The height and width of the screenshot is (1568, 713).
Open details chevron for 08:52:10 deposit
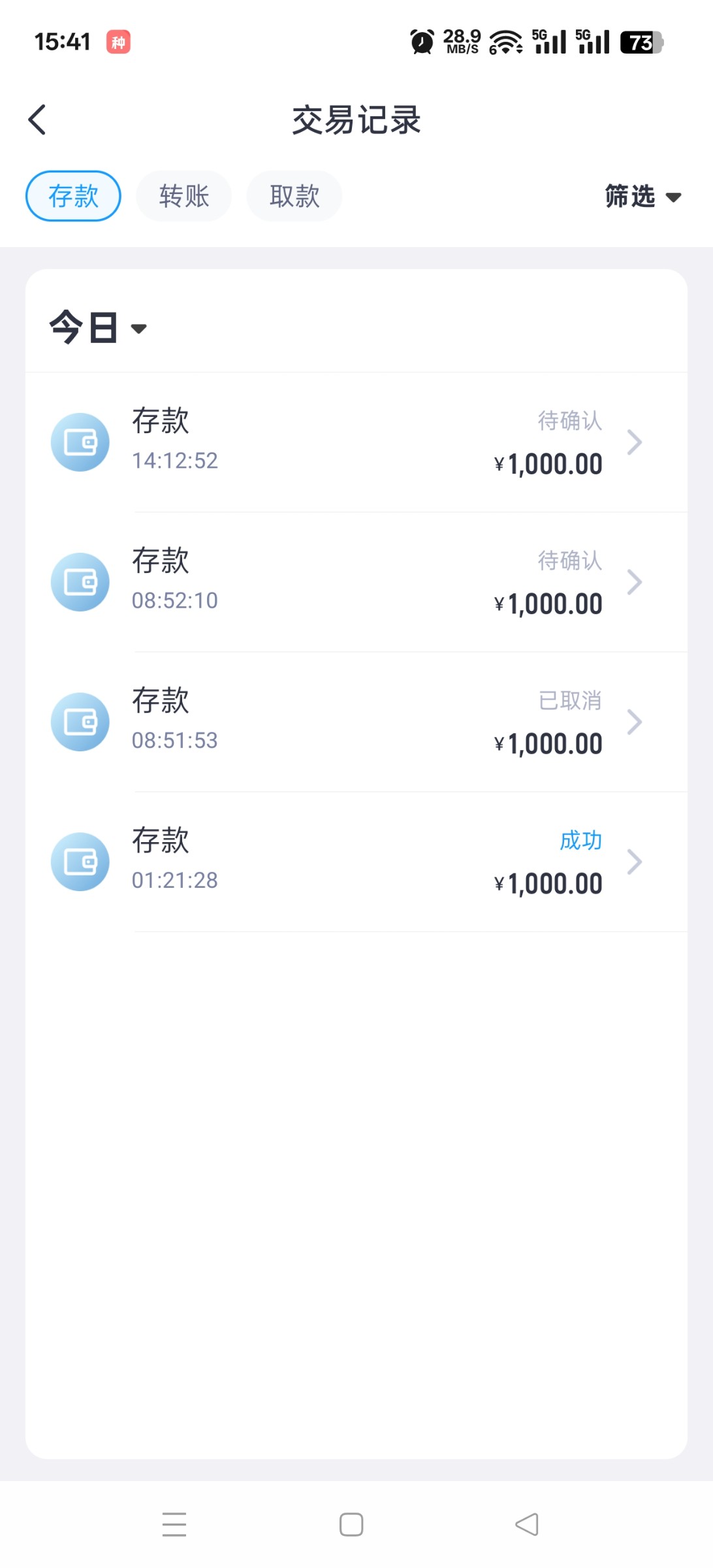pyautogui.click(x=634, y=582)
